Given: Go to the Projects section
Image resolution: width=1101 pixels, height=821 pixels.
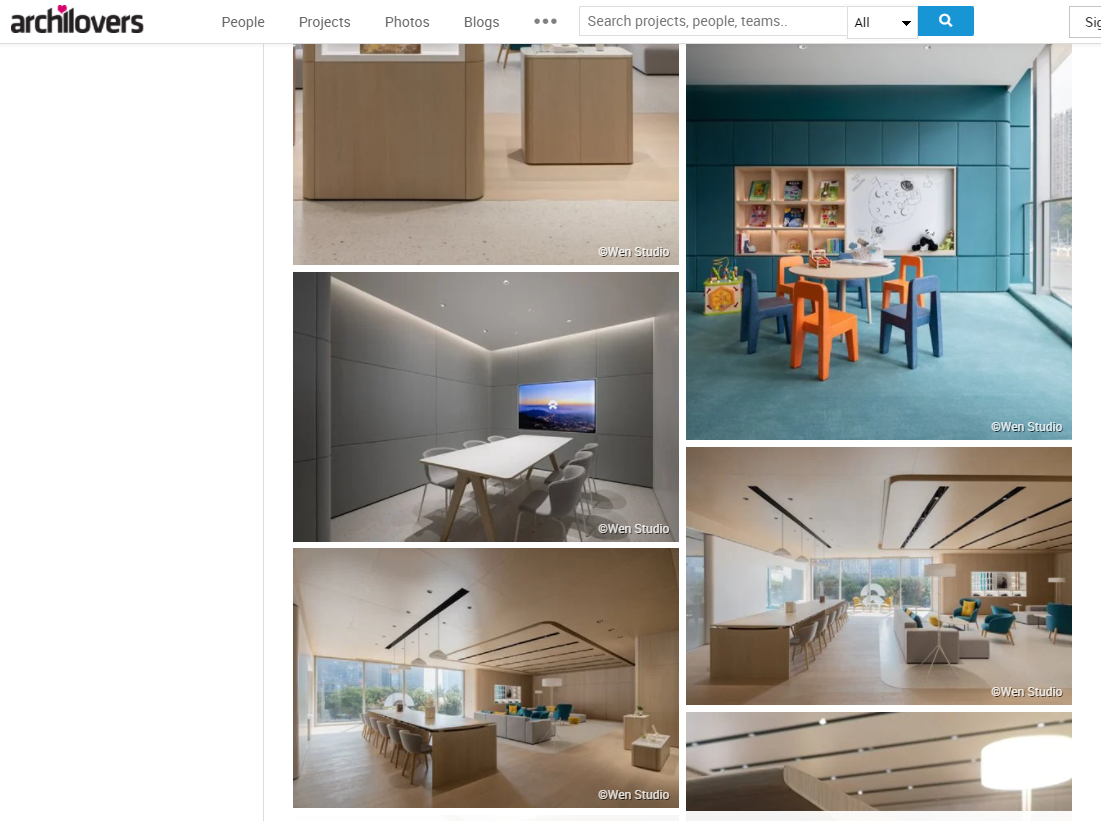Looking at the screenshot, I should (324, 22).
